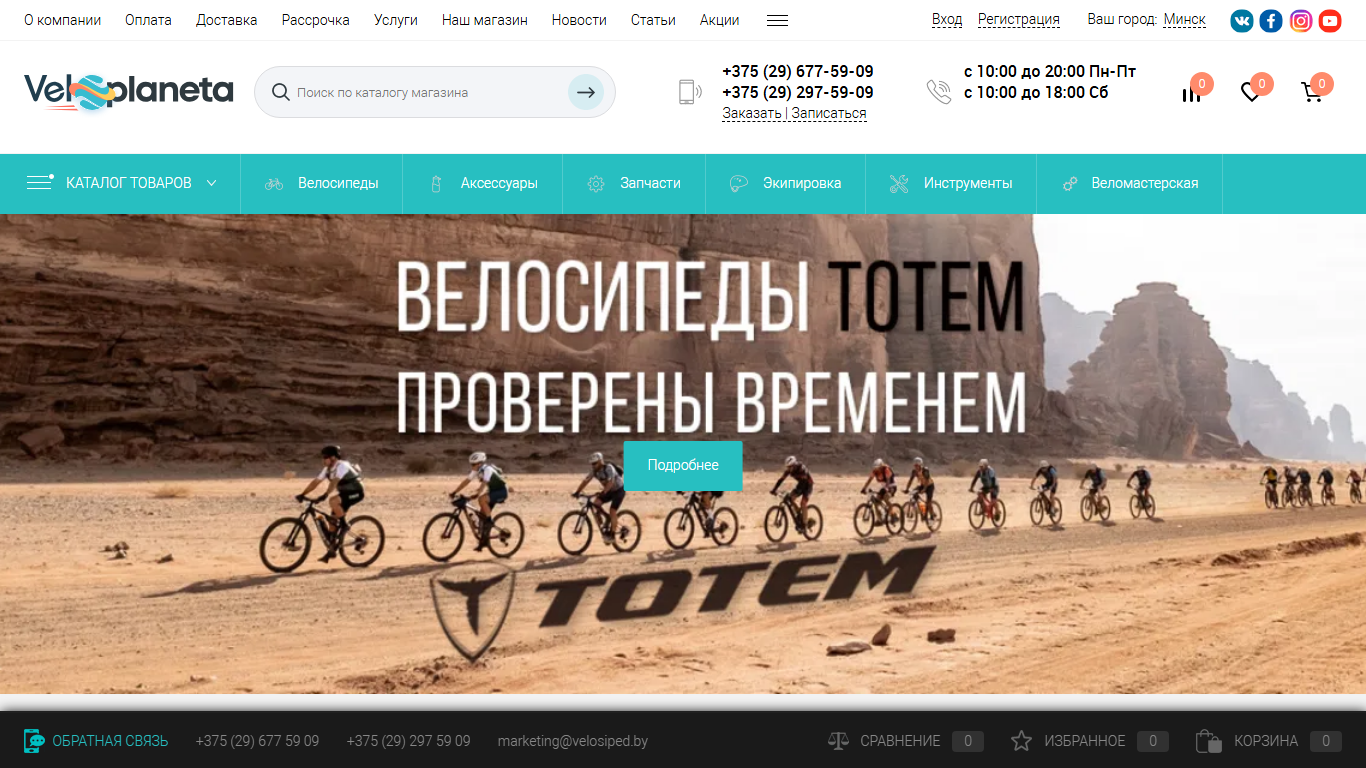Screen dimensions: 1366x768
Task: Click the Каталог товаров label
Action: point(129,183)
